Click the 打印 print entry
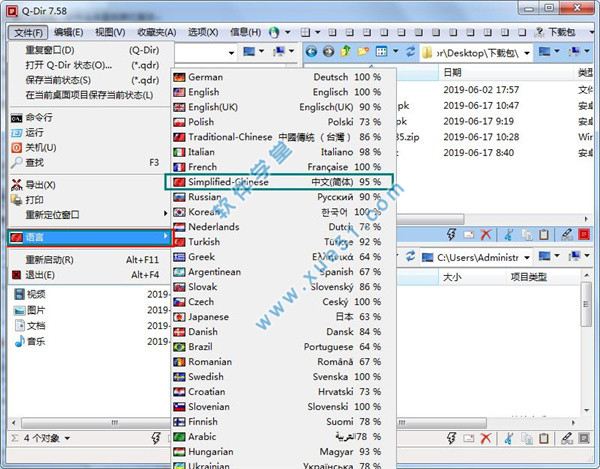 (90, 200)
